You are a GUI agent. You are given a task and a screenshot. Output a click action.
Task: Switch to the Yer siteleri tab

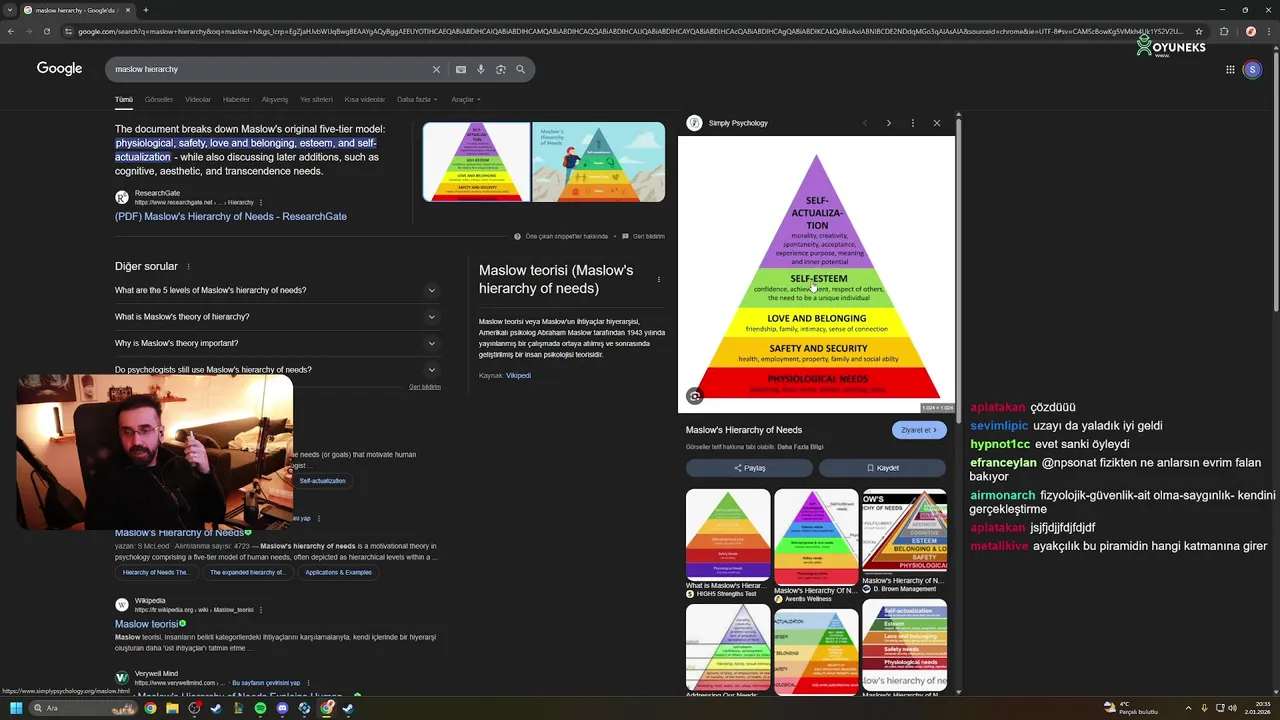tap(316, 100)
